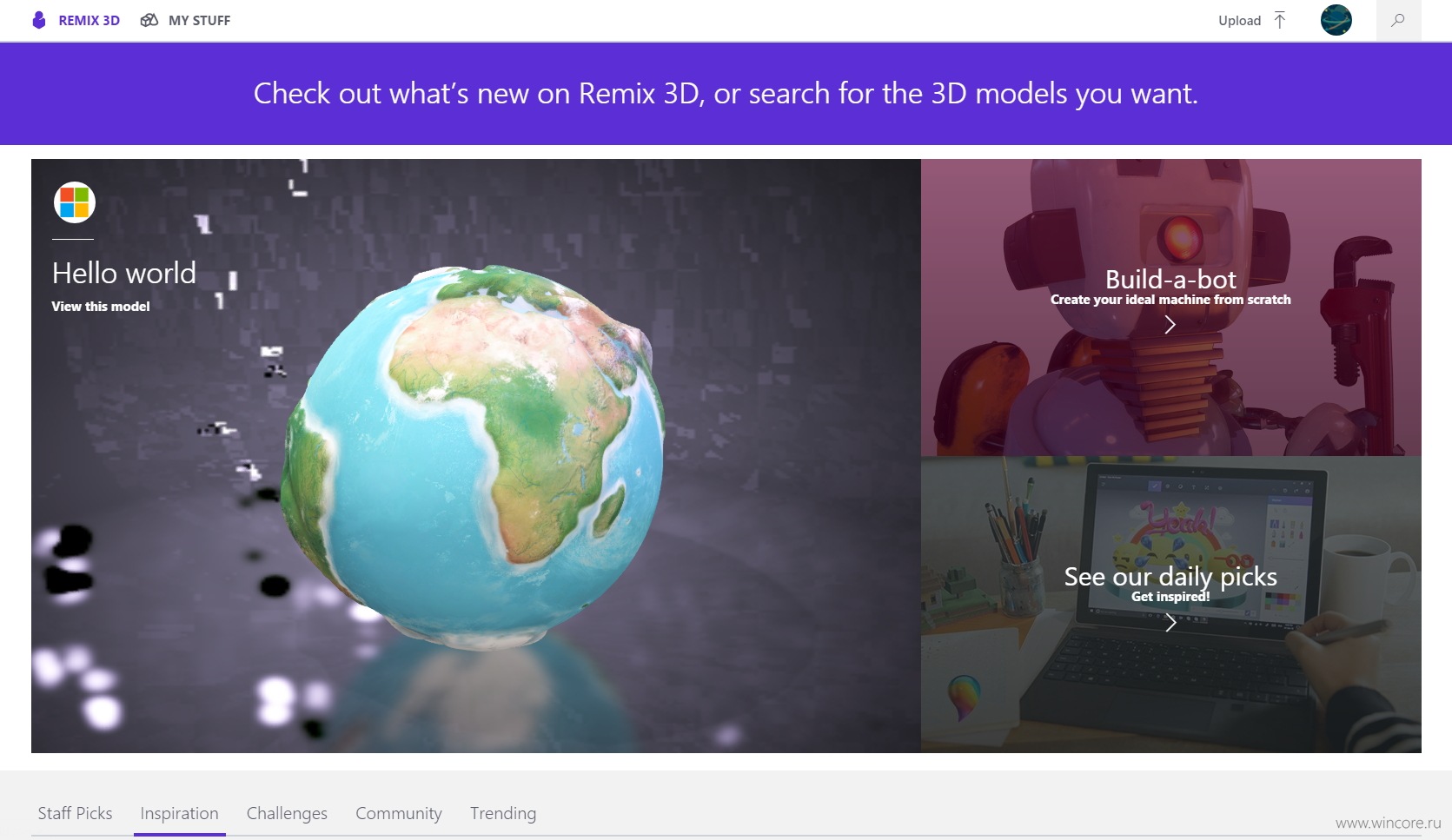Click the Upload text button
The image size is (1452, 840).
tap(1239, 21)
